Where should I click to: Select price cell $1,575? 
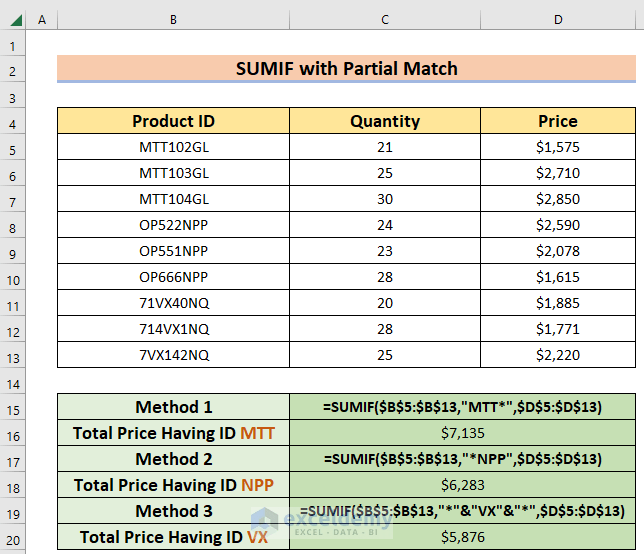click(x=558, y=147)
